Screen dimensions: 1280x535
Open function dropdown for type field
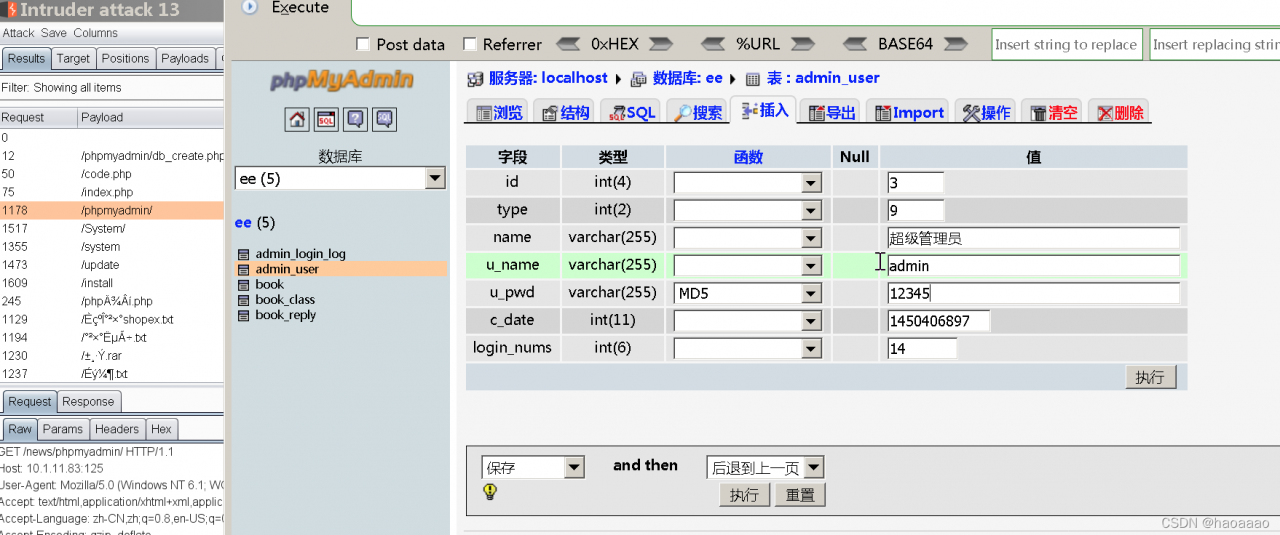click(747, 211)
